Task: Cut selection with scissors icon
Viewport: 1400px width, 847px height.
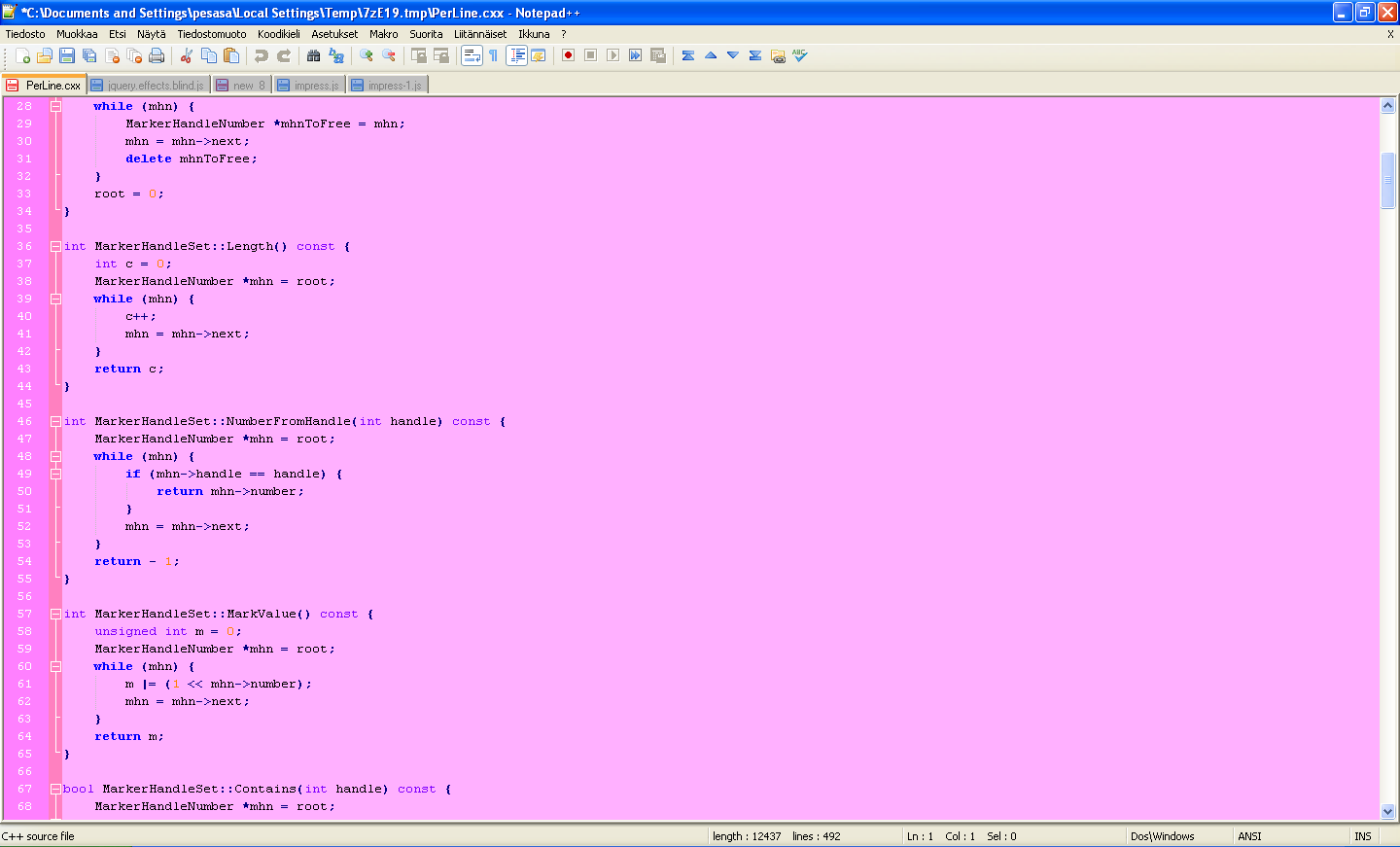Action: point(187,55)
